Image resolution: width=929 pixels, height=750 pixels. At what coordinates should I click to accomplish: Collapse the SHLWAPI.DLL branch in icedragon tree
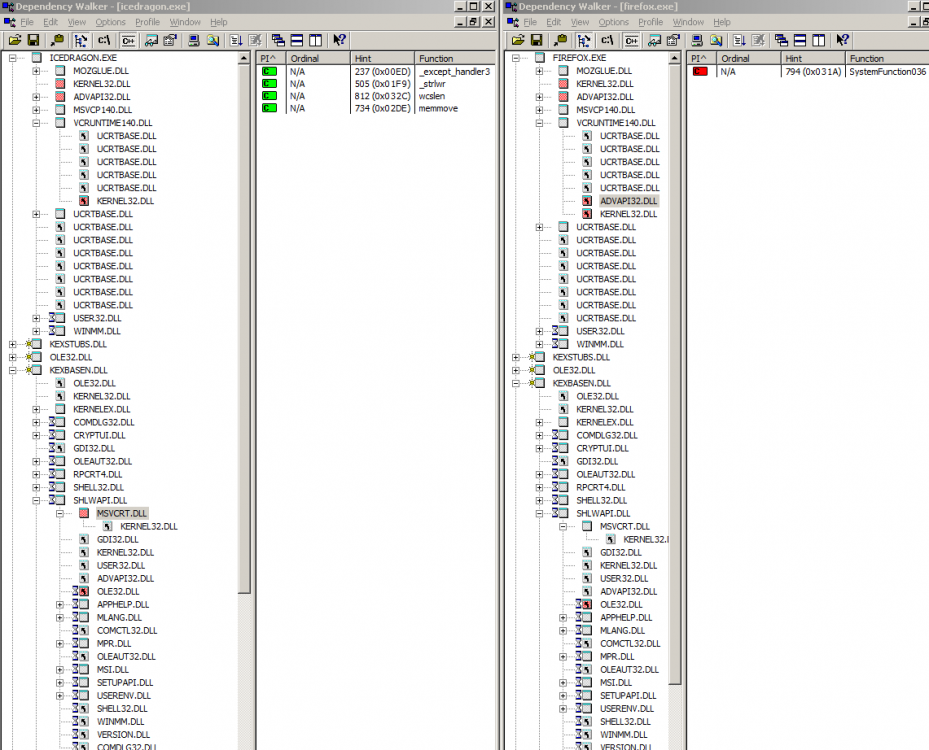coord(35,500)
